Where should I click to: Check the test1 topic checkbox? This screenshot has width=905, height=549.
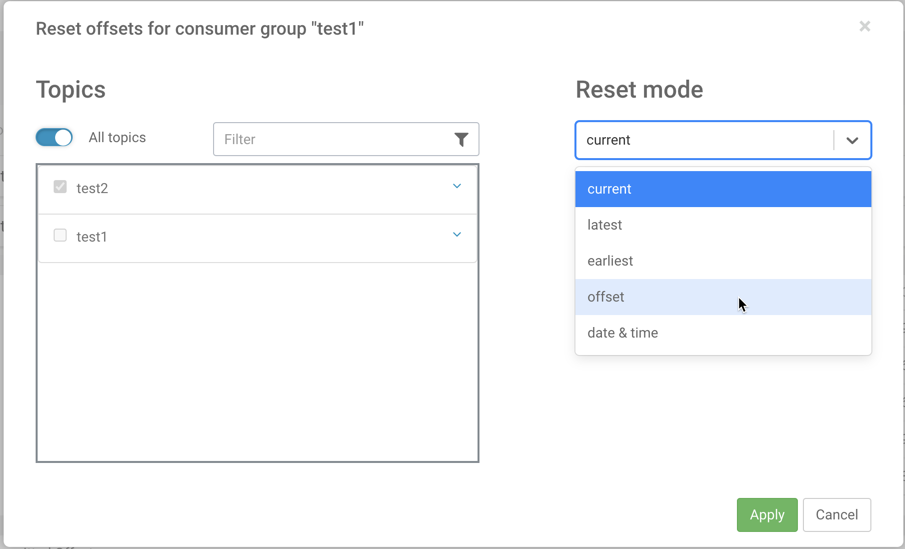pos(60,236)
